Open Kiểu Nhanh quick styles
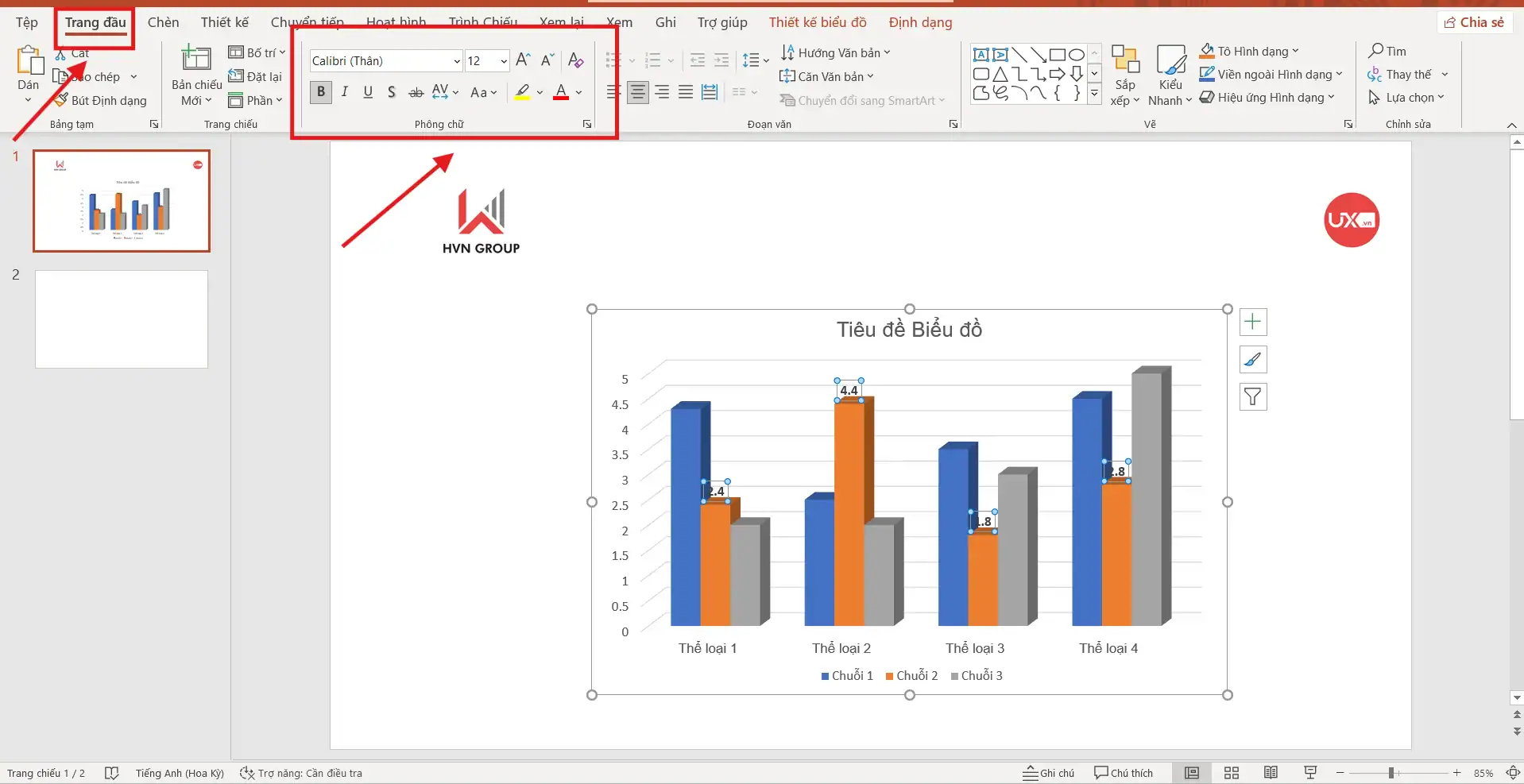1524x784 pixels. [1170, 75]
